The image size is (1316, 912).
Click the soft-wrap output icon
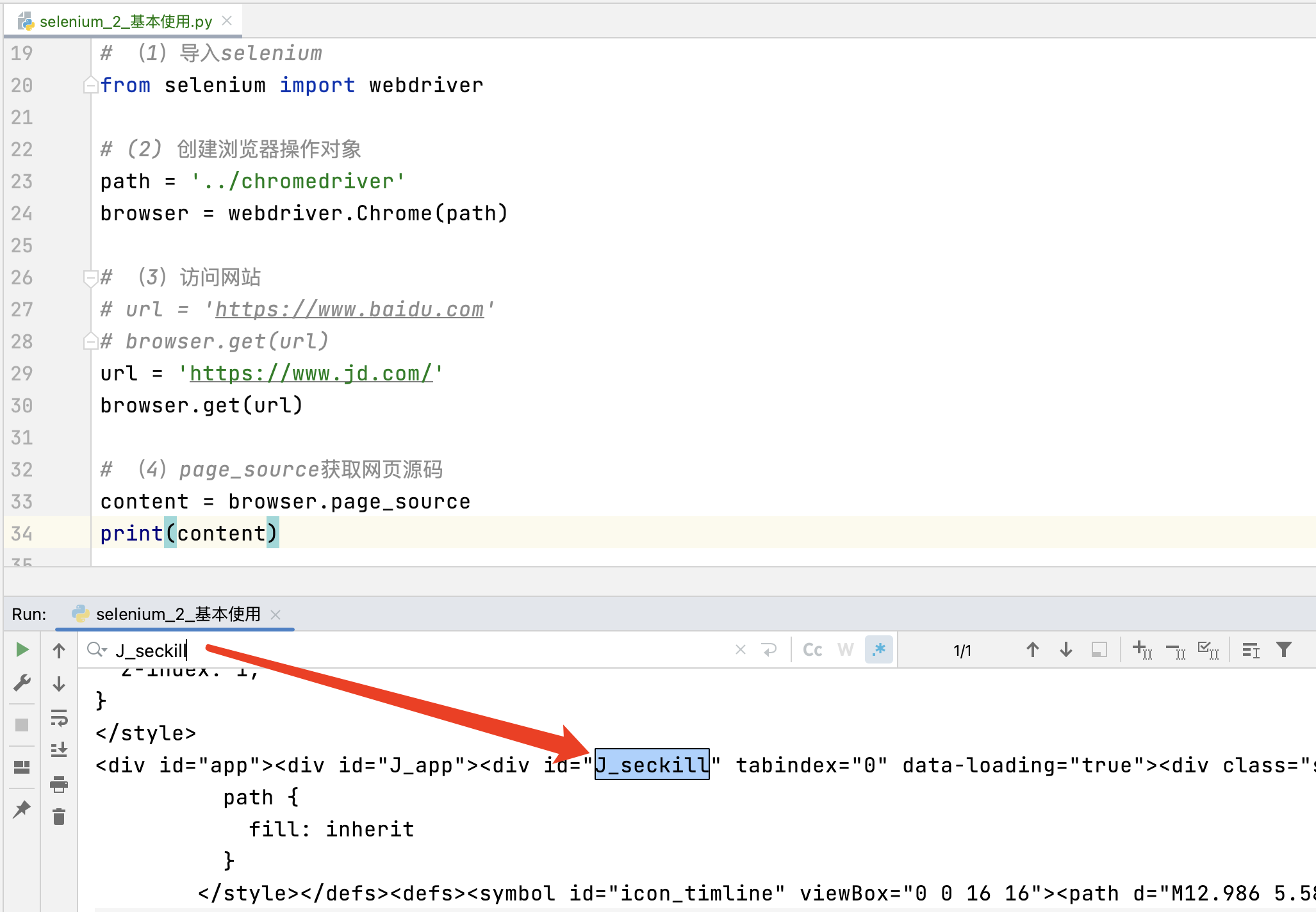59,718
